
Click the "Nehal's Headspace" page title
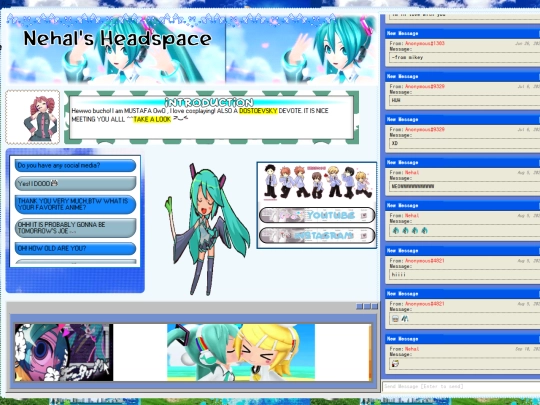coord(117,38)
